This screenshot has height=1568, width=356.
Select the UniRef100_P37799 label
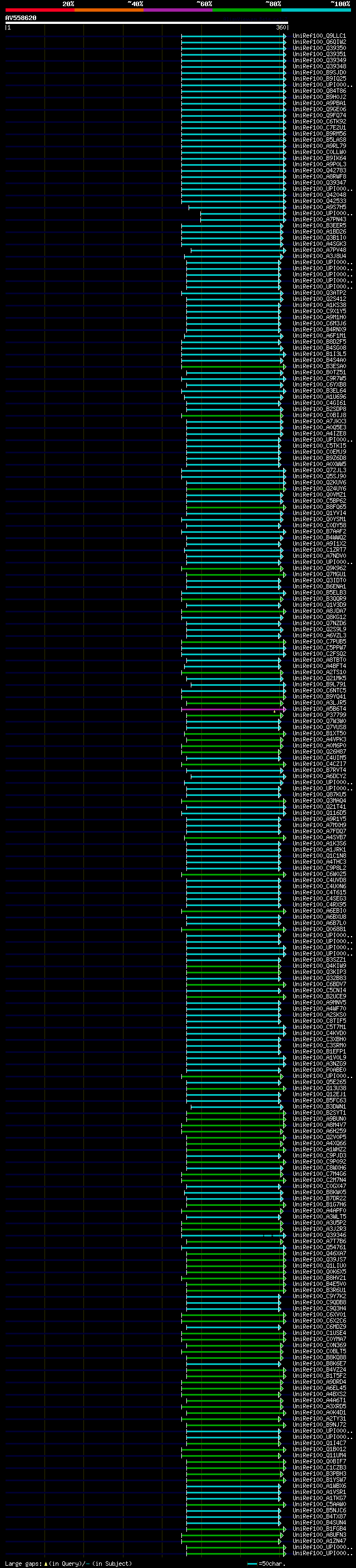pyautogui.click(x=319, y=715)
